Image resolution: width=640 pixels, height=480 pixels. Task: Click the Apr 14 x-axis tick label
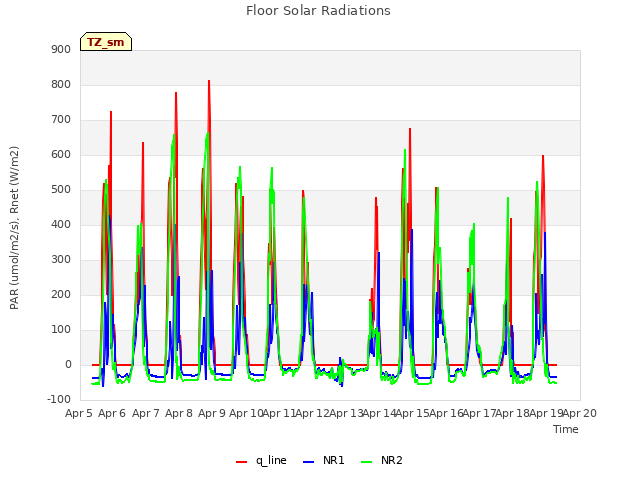pyautogui.click(x=379, y=413)
